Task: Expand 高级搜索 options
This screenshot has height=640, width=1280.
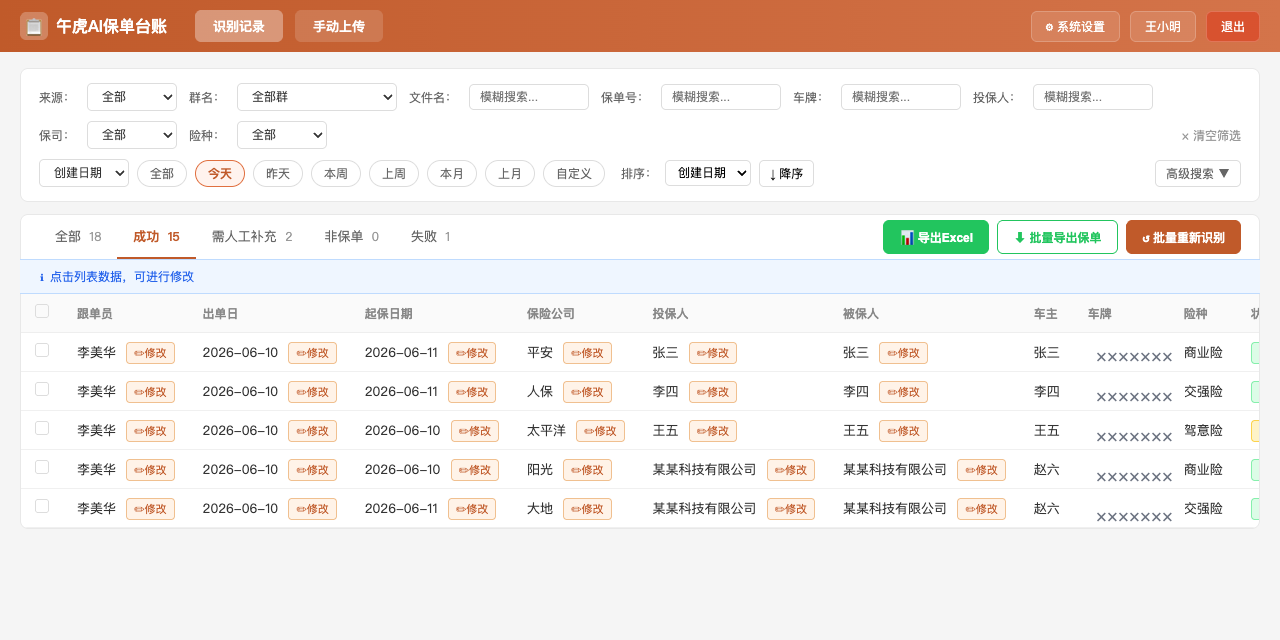Action: click(x=1198, y=173)
